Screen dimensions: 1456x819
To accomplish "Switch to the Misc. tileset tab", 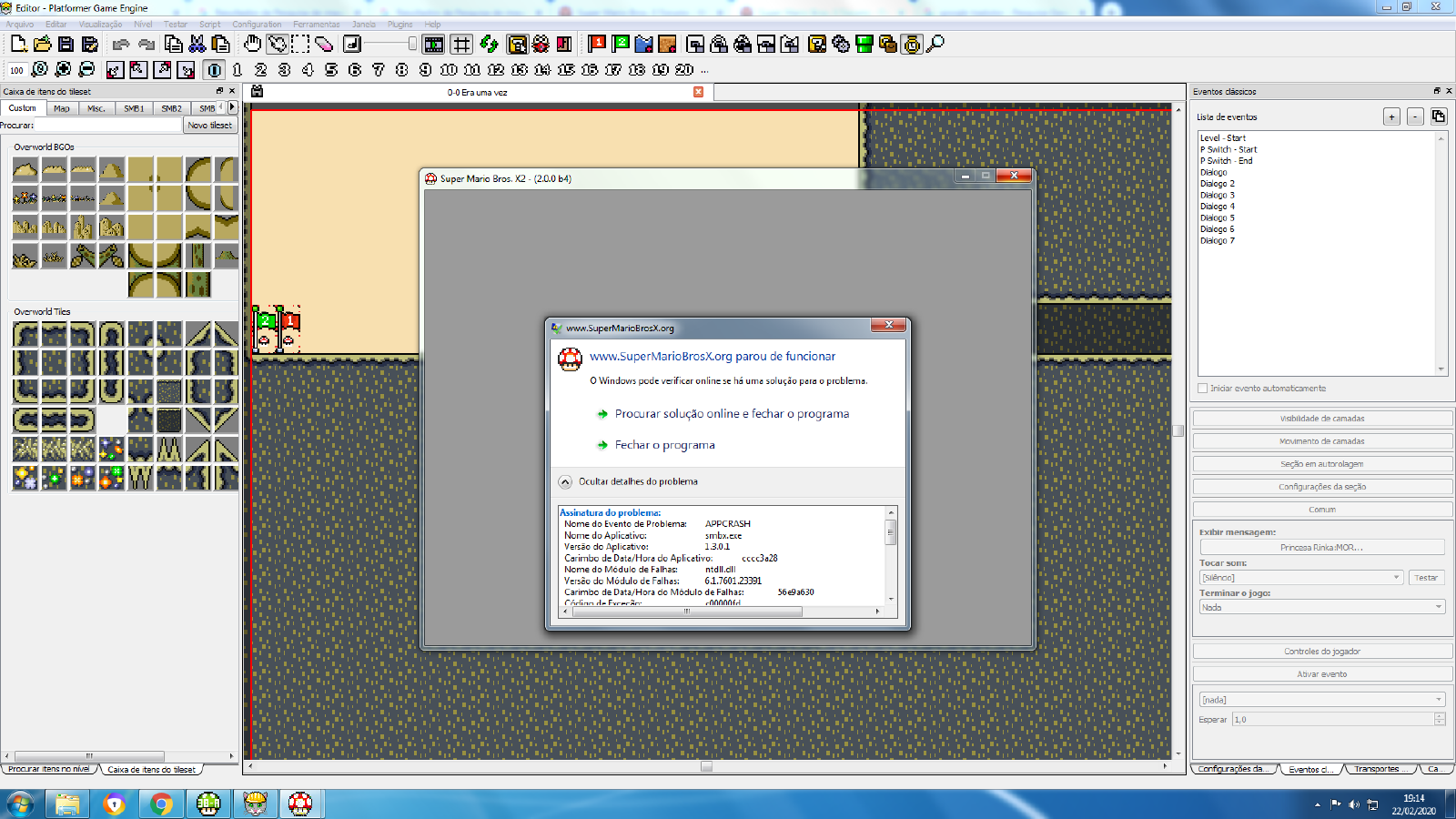I will 96,108.
